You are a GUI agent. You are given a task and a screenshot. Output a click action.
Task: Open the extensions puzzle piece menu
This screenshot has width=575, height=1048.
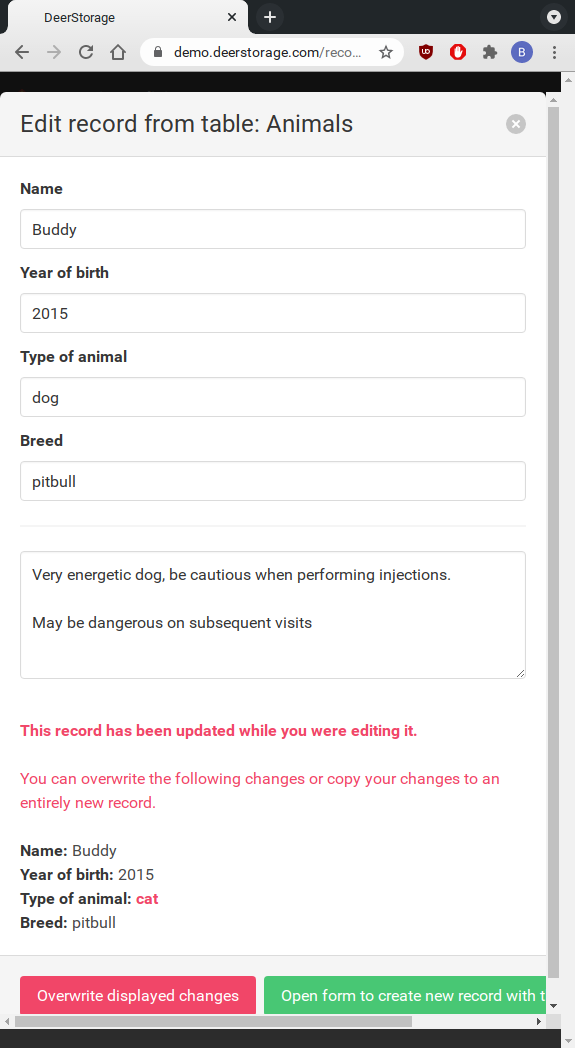point(490,52)
